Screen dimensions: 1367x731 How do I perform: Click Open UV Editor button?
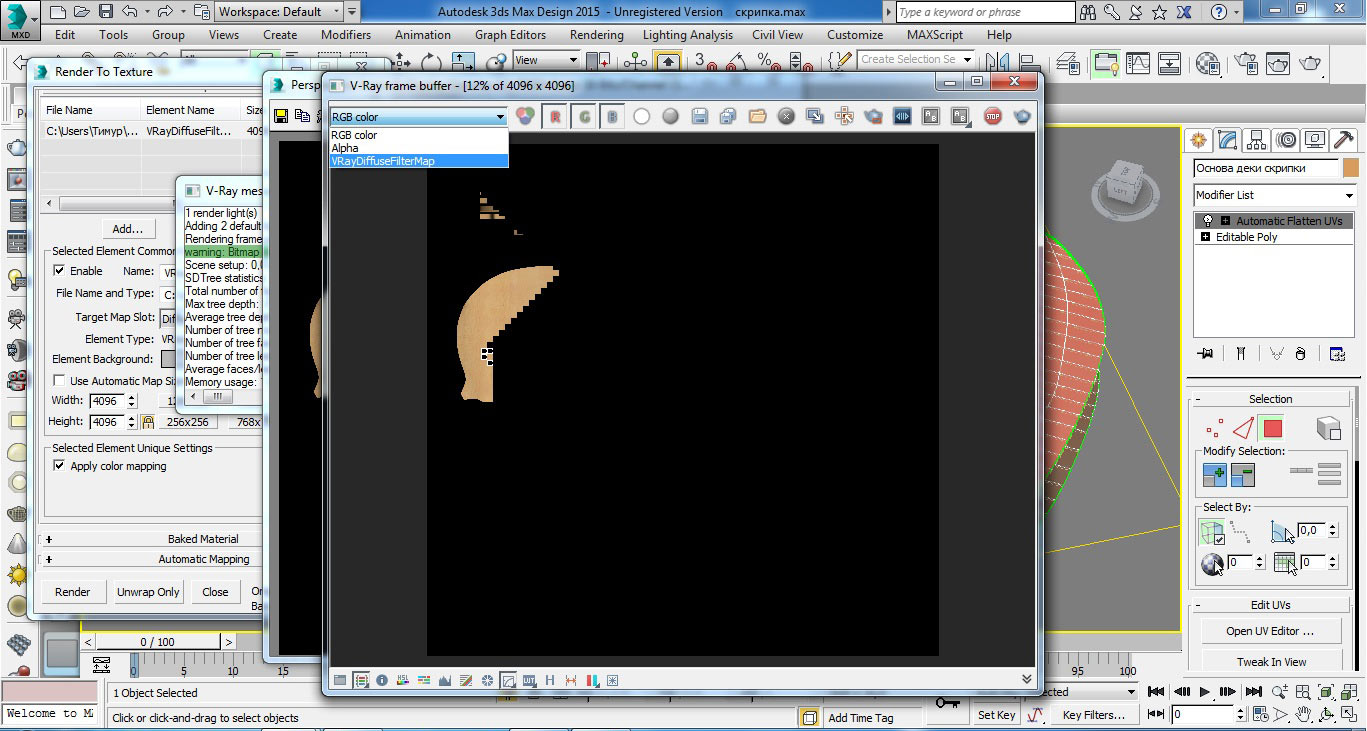[1269, 631]
